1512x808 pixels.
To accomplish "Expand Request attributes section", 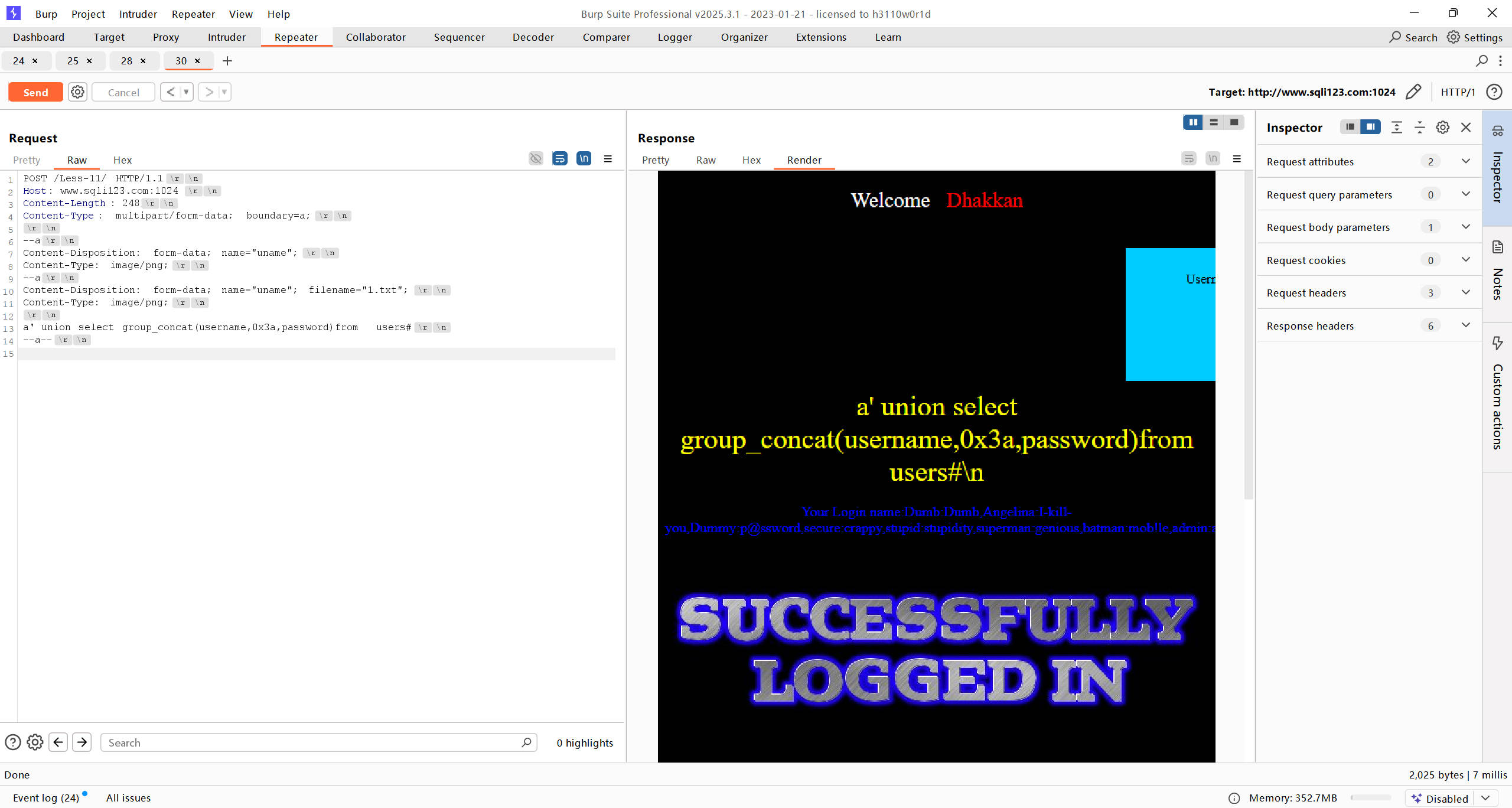I will point(1369,162).
